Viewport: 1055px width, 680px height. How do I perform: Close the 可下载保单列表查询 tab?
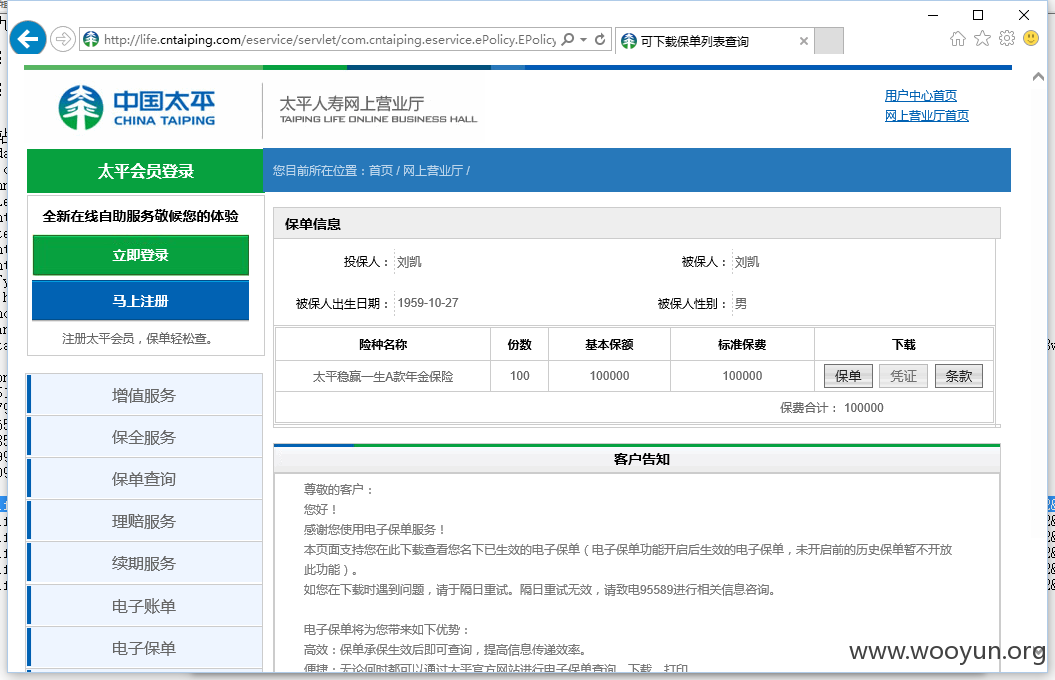click(803, 41)
